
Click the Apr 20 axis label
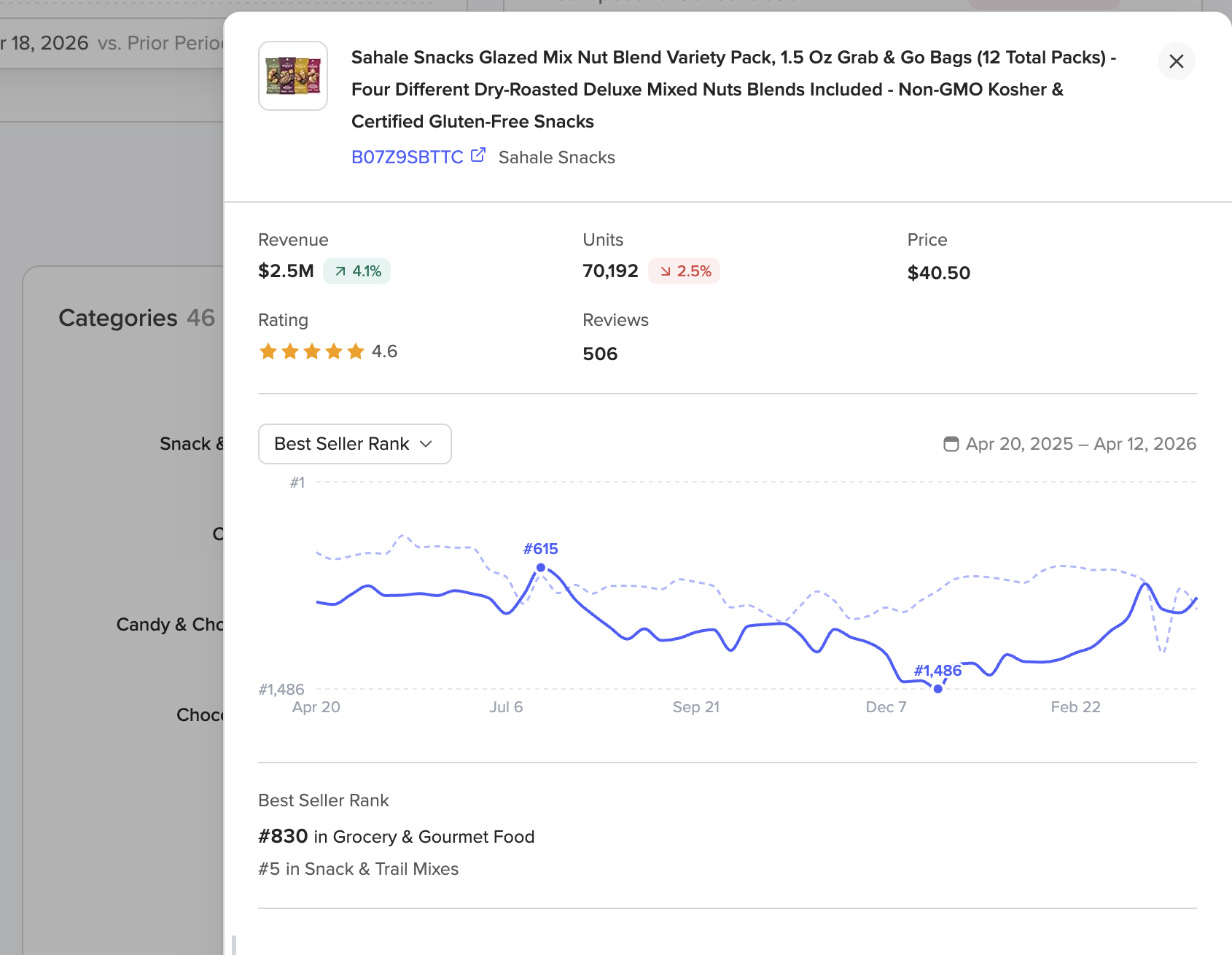pos(316,707)
